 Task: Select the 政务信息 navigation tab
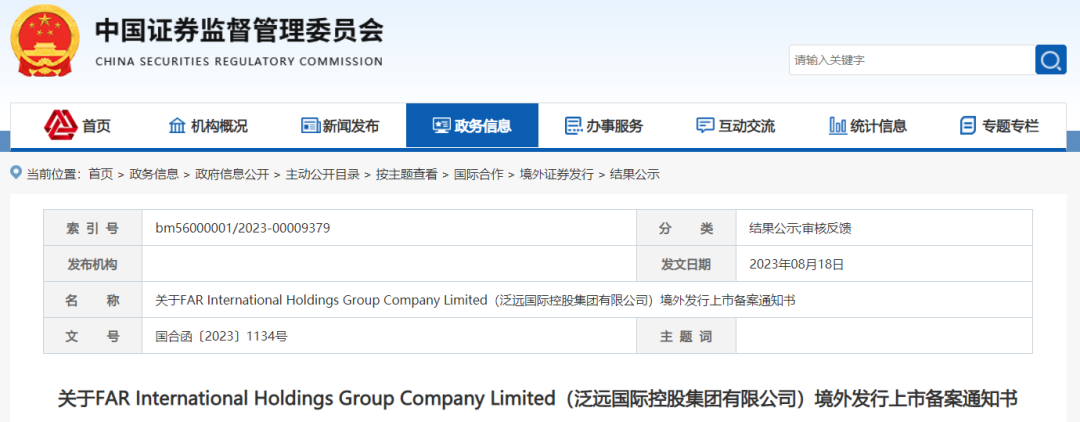(472, 125)
